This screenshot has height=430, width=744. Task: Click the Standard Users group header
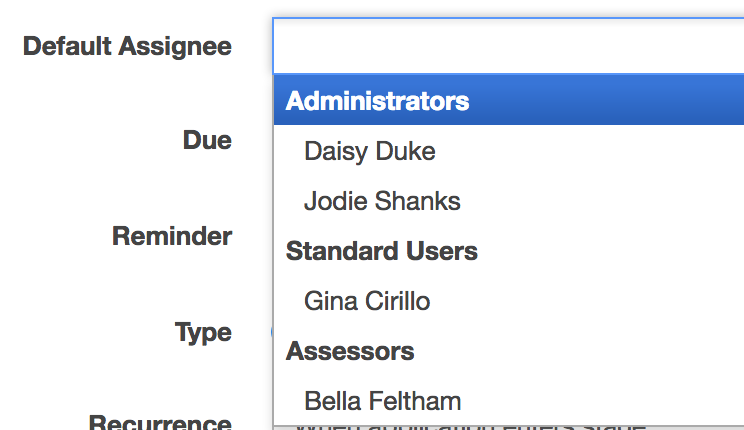tap(381, 251)
